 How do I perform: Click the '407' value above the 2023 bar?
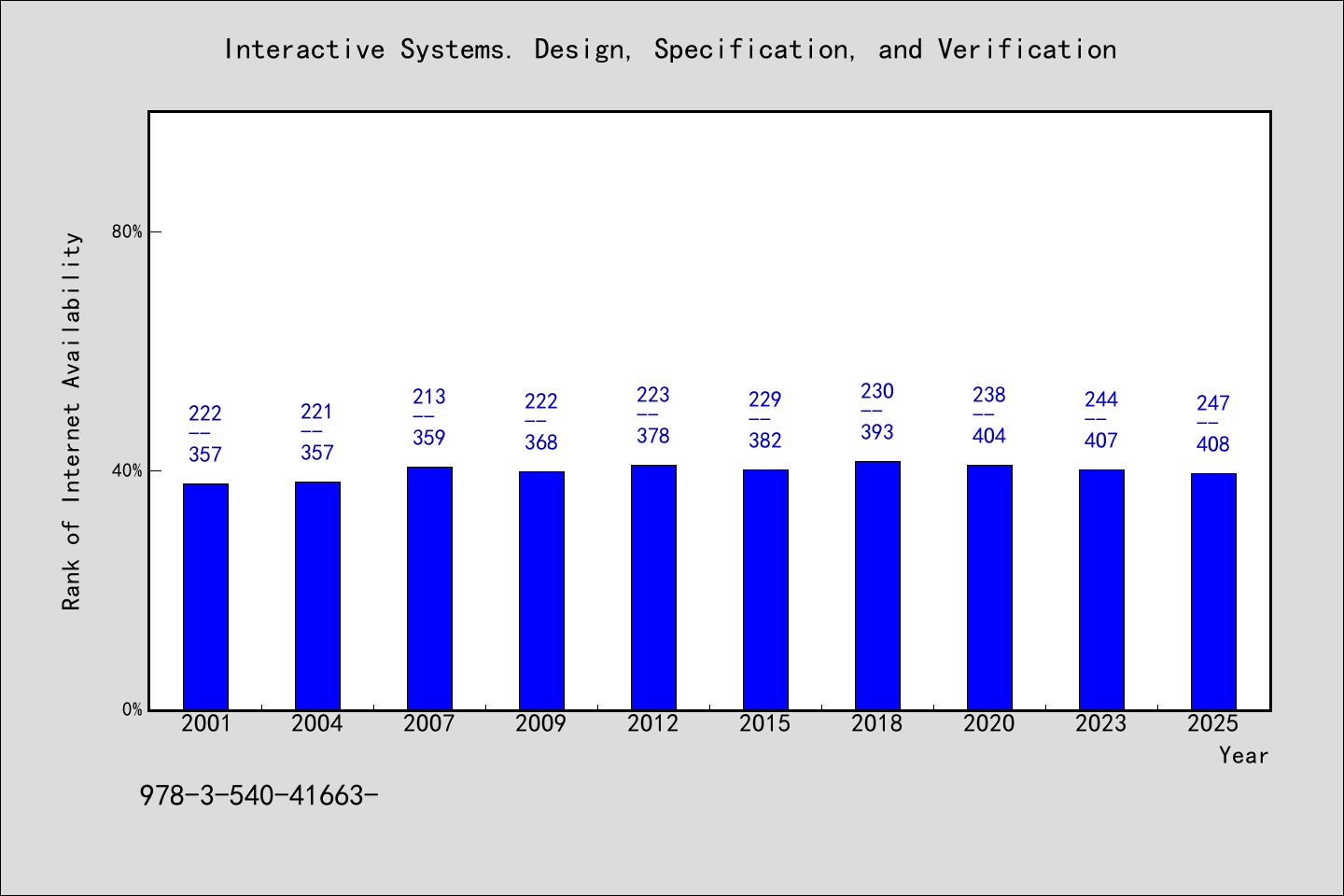click(x=1101, y=441)
